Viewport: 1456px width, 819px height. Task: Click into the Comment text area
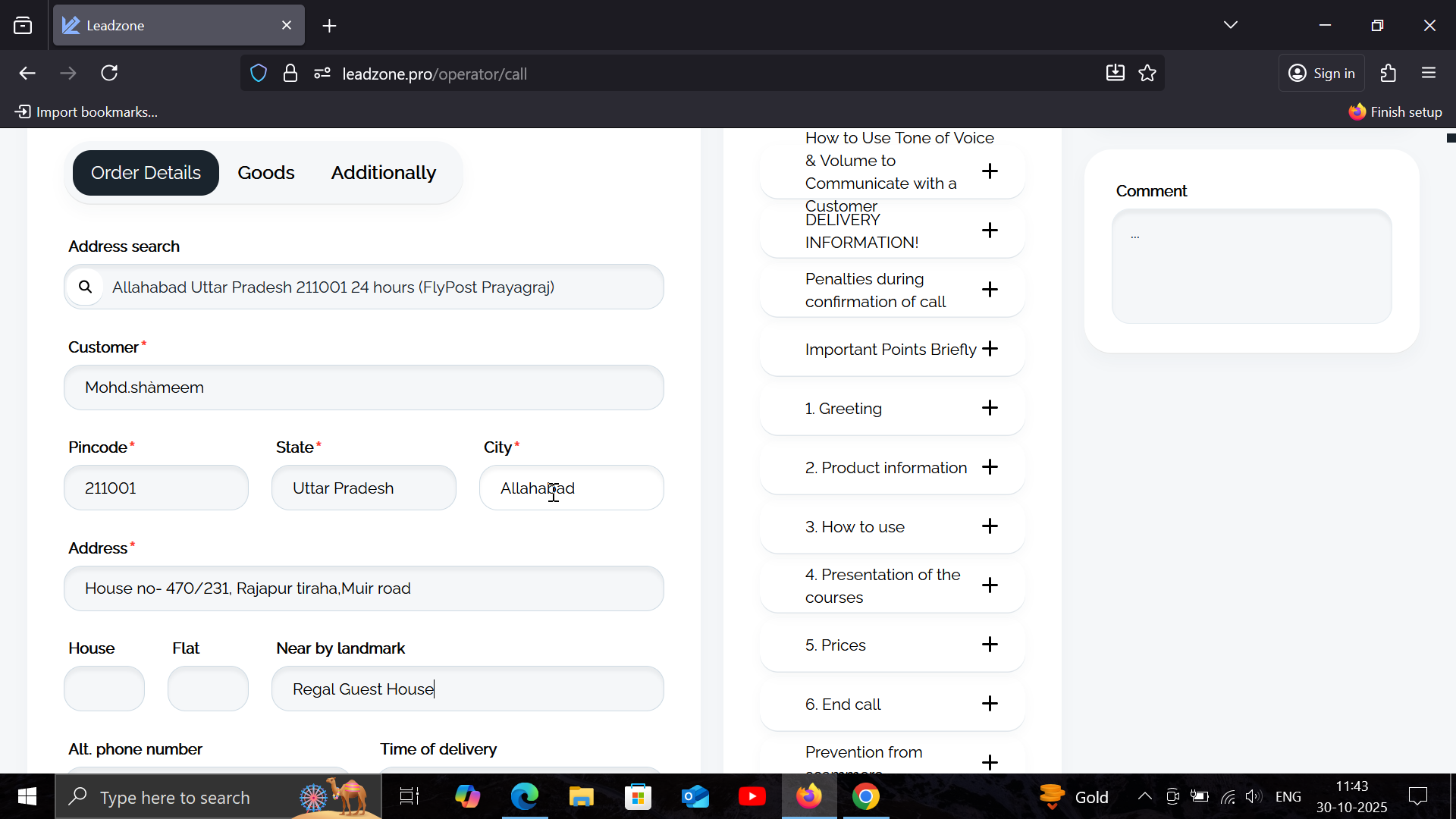click(x=1251, y=267)
